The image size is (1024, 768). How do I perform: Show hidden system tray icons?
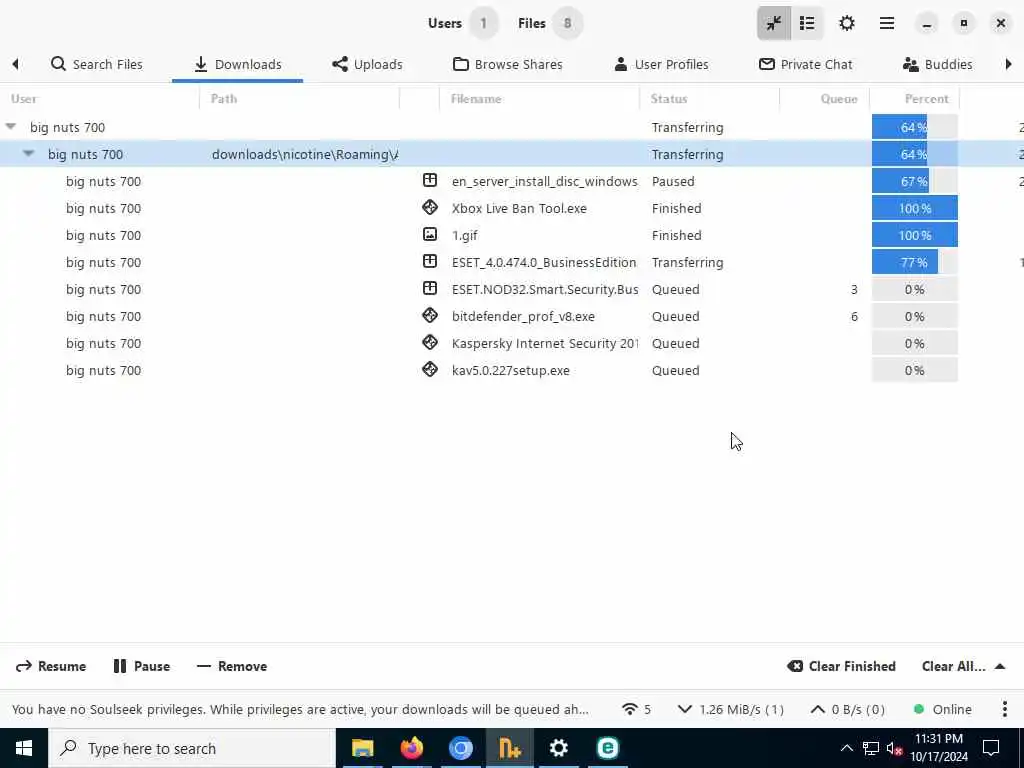pos(846,748)
